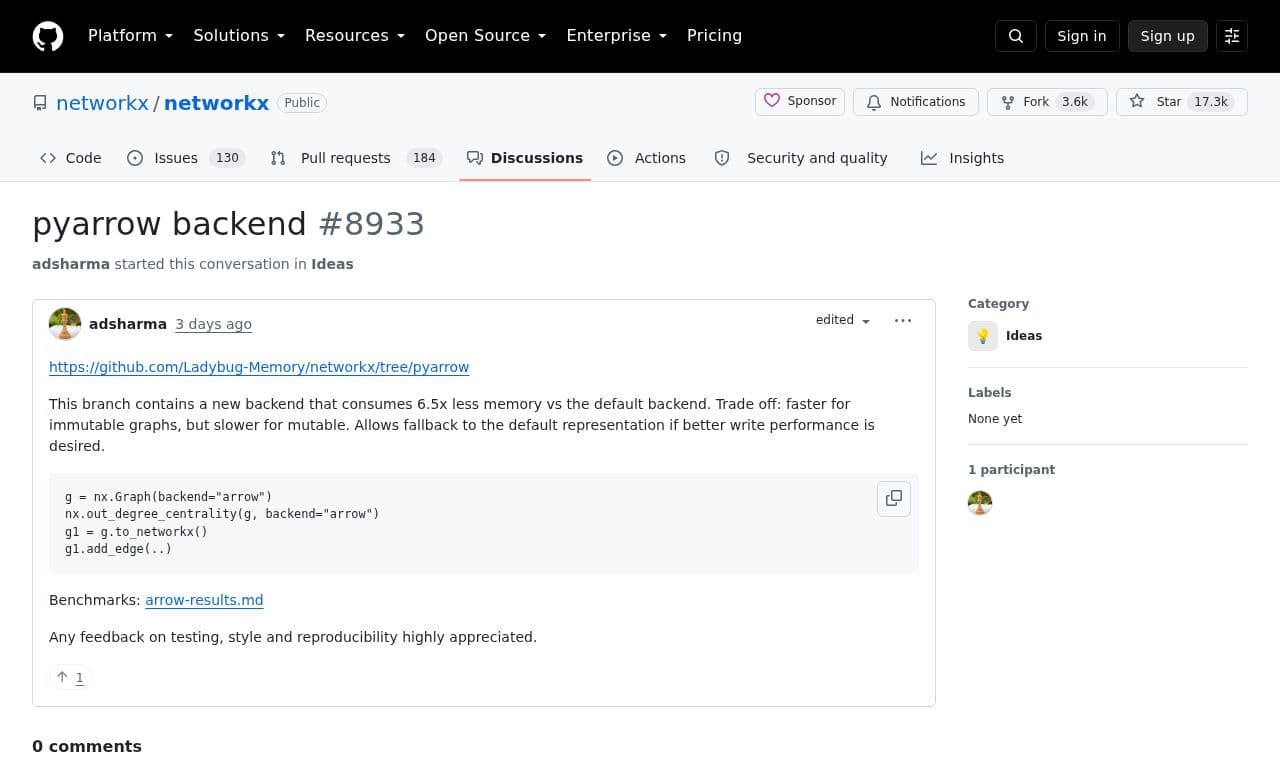
Task: Open the GitHub home logo
Action: point(48,36)
